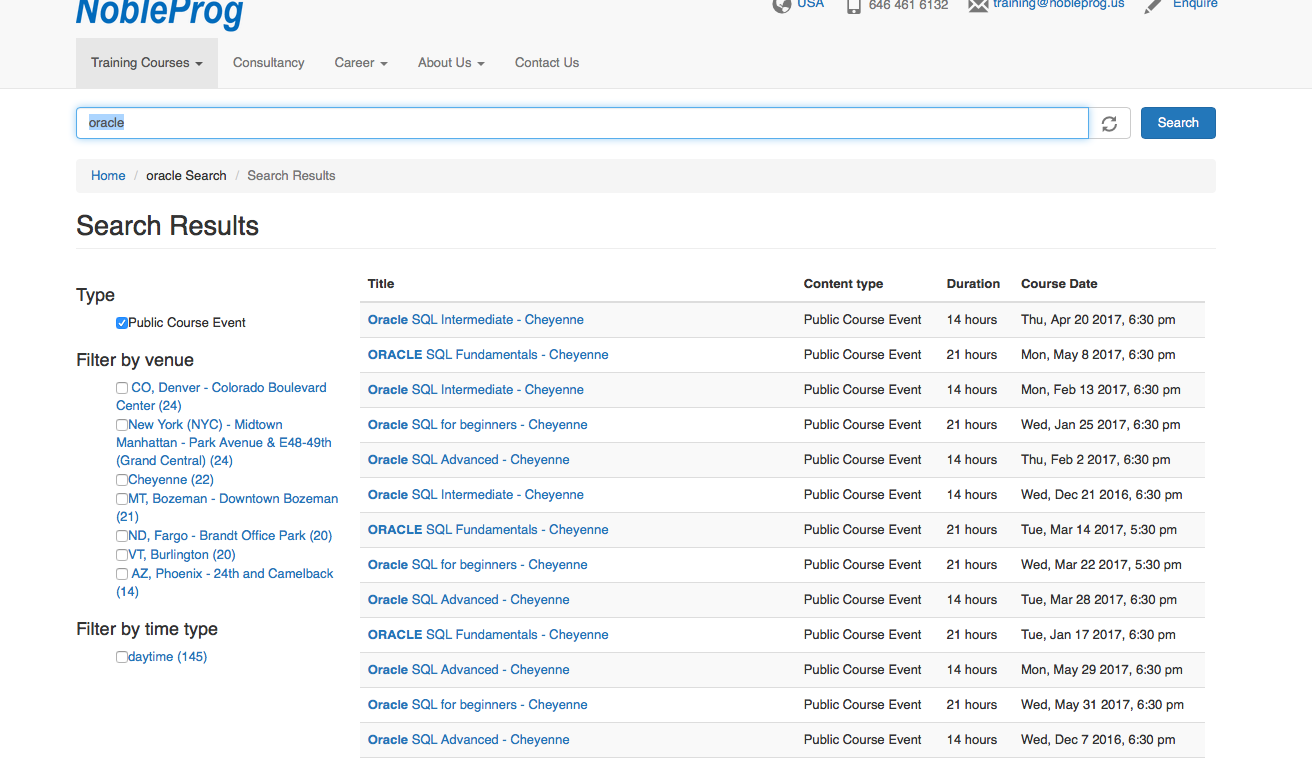Open ORACLE SQL Fundamentals course dated Mar 14 2017
This screenshot has height=762, width=1312.
pos(488,530)
